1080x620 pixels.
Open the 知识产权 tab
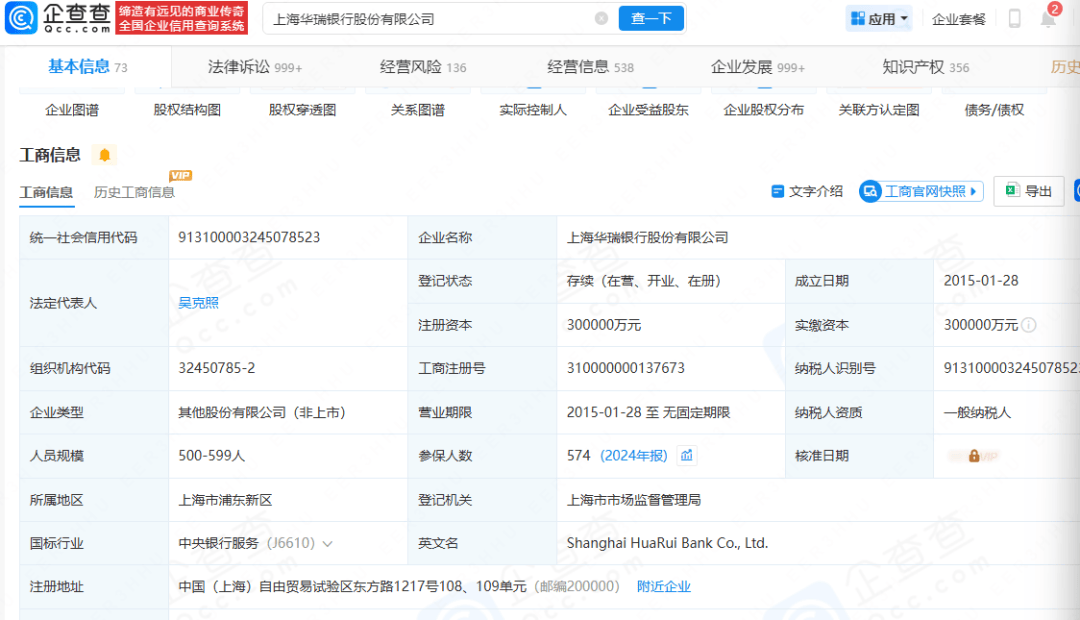click(x=925, y=67)
